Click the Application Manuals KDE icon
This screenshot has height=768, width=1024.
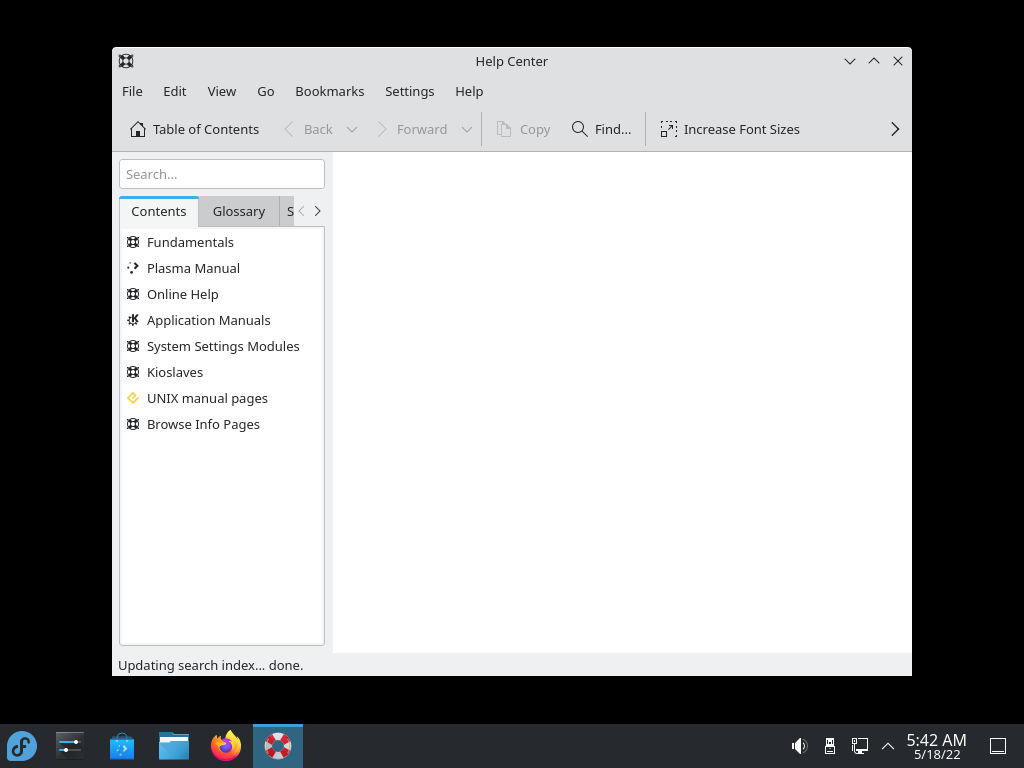point(133,320)
